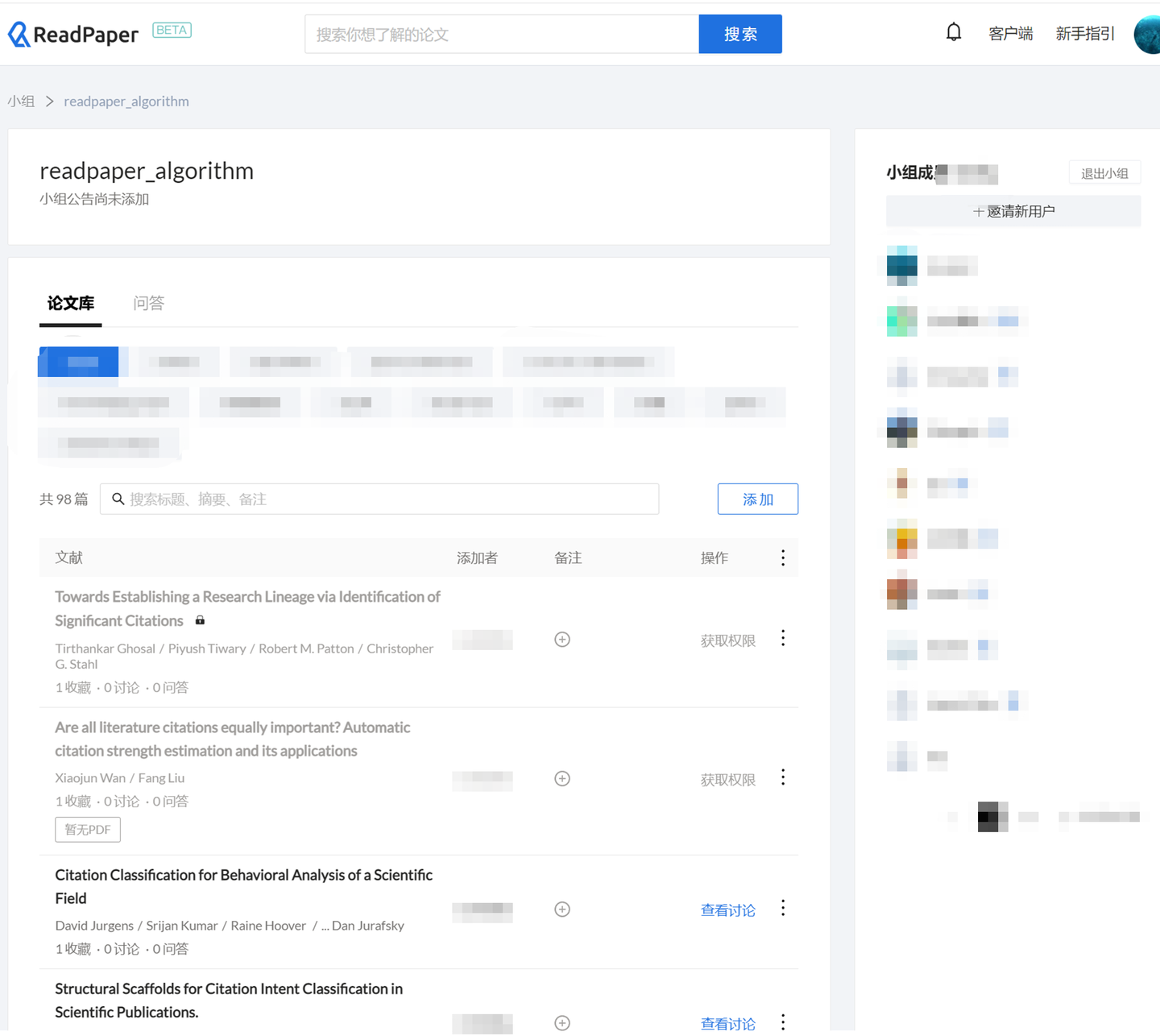Select the 论文库 tab

point(71,303)
